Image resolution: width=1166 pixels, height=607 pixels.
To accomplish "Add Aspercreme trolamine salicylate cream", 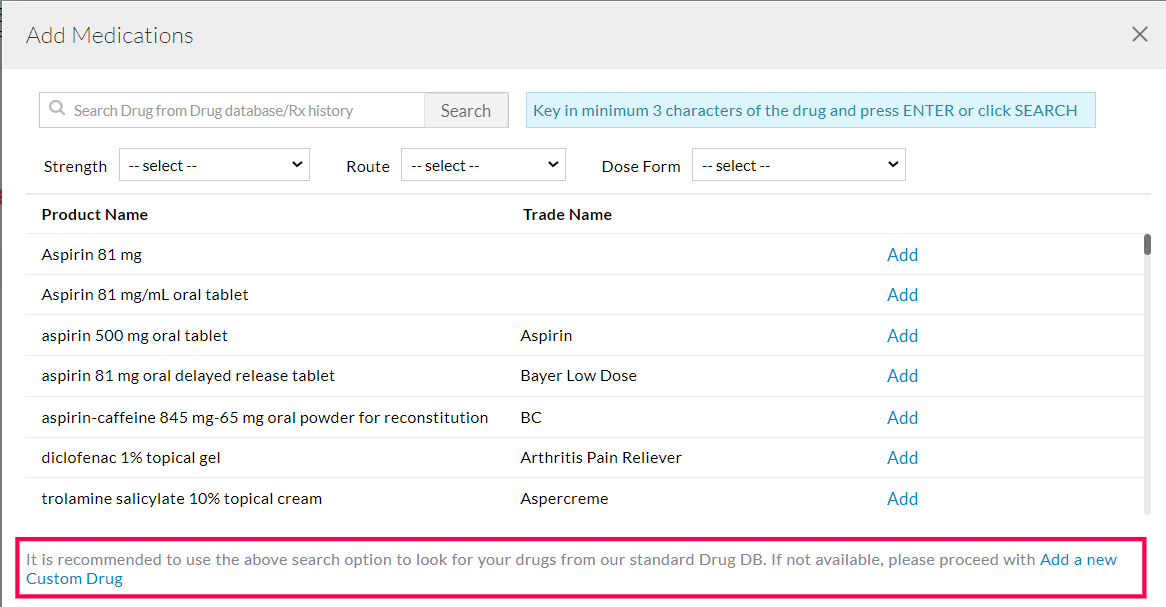I will tap(901, 498).
